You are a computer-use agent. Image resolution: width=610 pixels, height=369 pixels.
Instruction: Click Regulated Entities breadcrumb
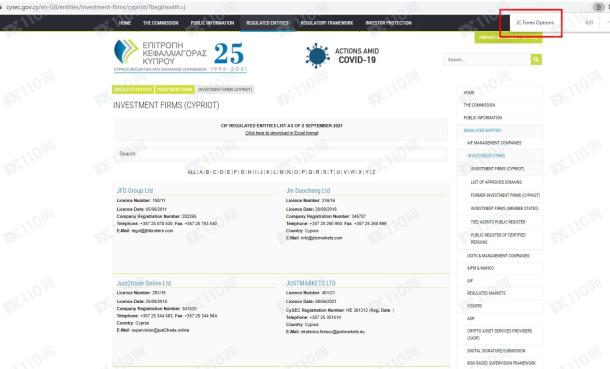133,89
